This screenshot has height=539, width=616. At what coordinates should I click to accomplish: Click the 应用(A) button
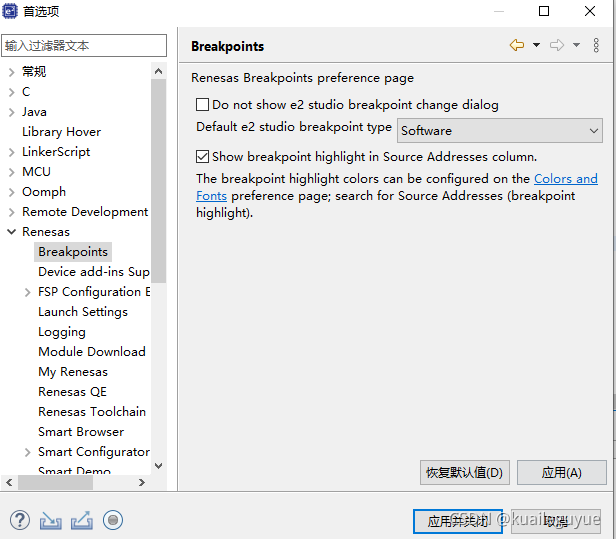pos(562,473)
